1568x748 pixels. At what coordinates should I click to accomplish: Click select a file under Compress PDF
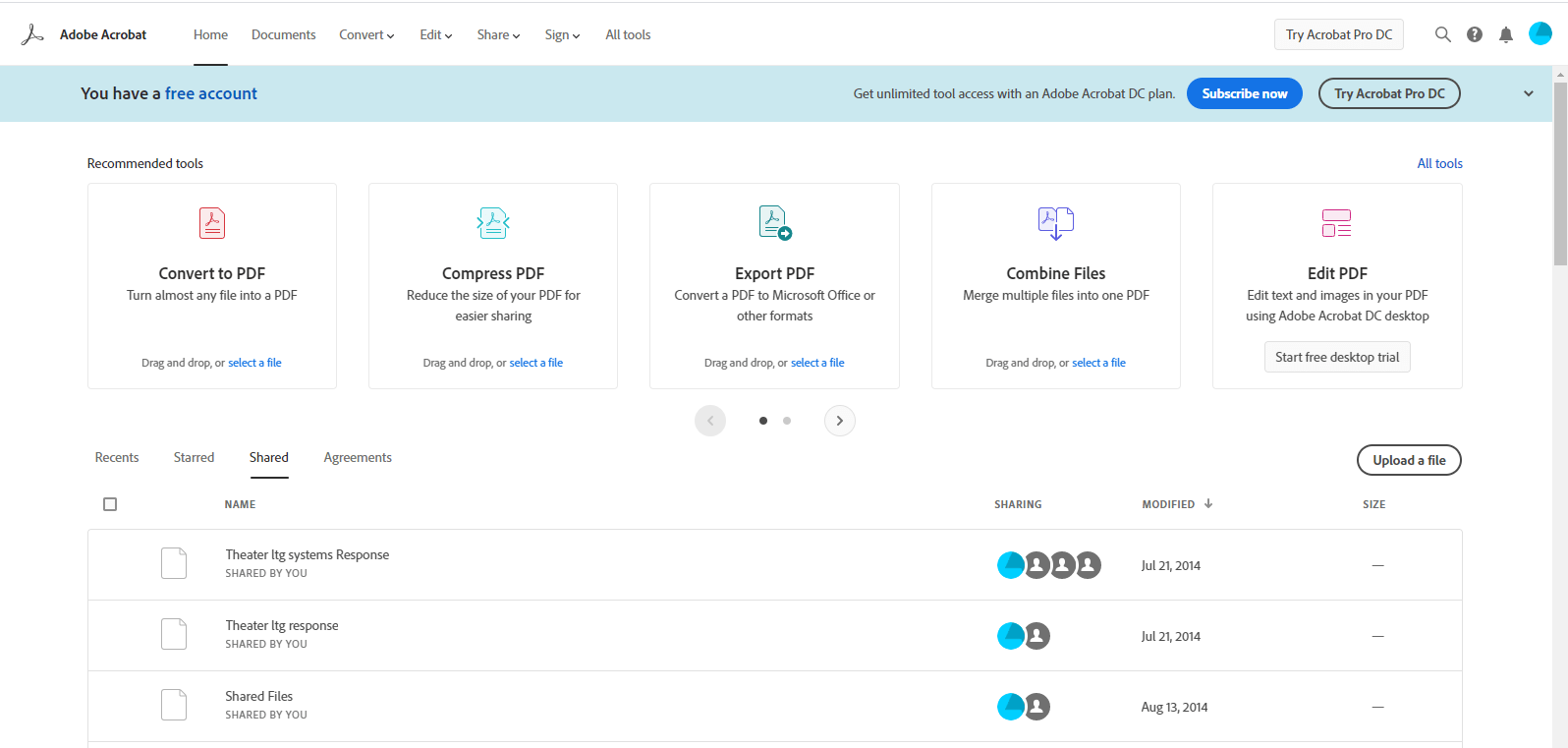coord(536,363)
